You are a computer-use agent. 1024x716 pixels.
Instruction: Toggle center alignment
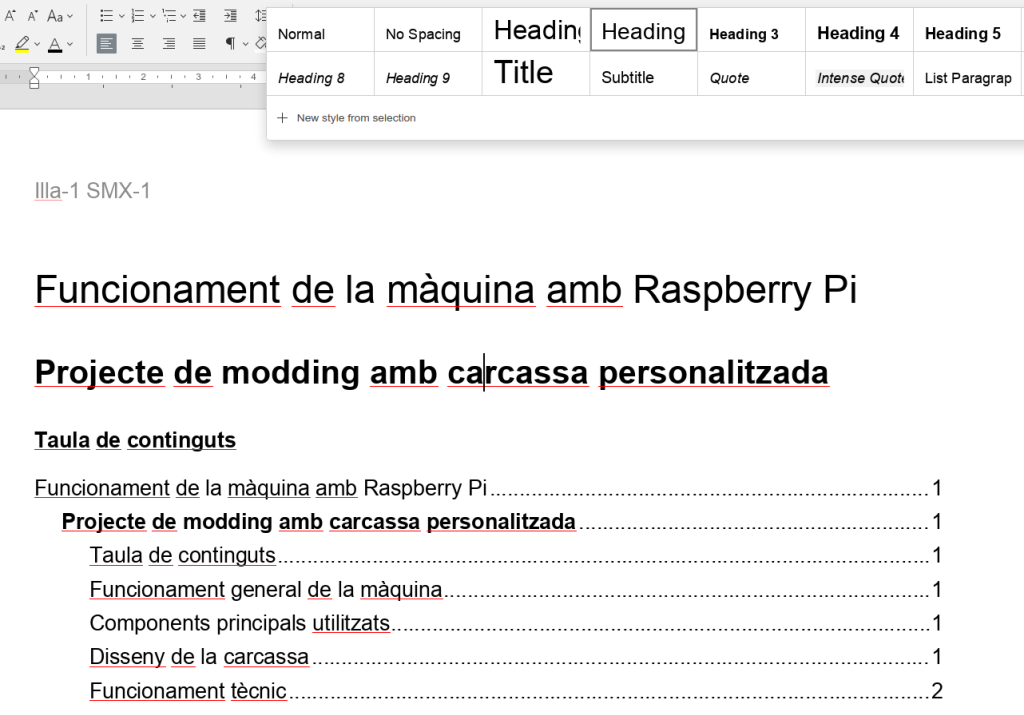[137, 44]
